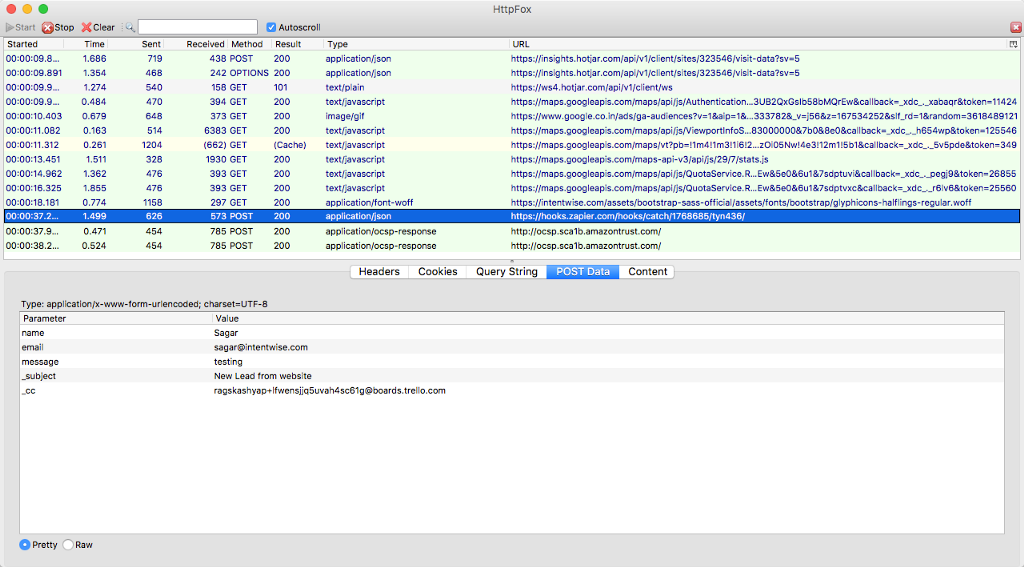Click the value testing
Viewport: 1024px width, 567px height.
(x=228, y=362)
